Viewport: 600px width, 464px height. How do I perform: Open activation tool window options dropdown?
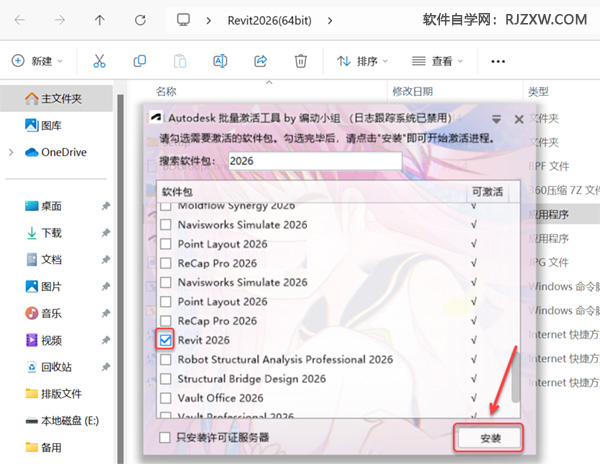[x=496, y=119]
